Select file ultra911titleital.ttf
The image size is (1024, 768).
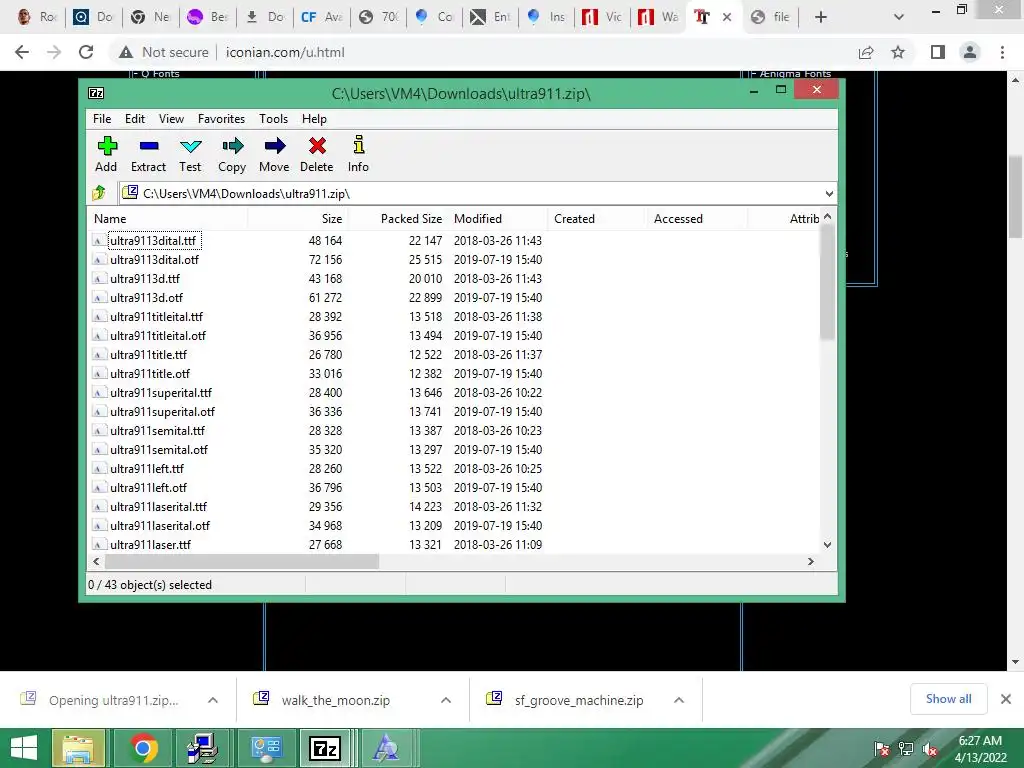pyautogui.click(x=156, y=317)
